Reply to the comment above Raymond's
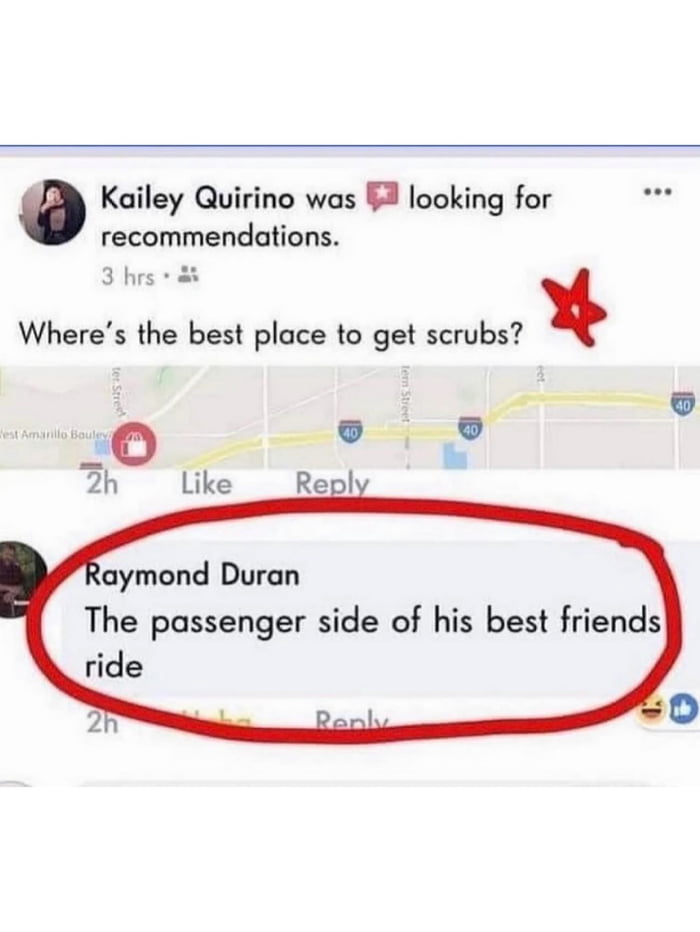 [333, 484]
